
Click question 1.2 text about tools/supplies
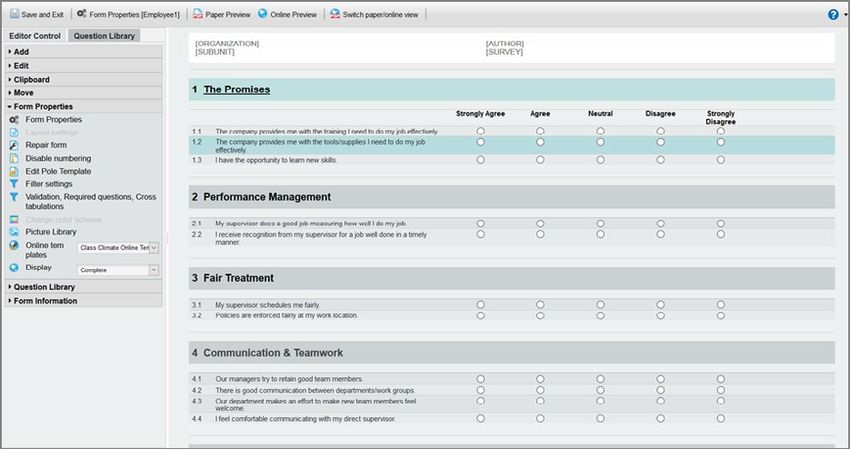click(320, 146)
